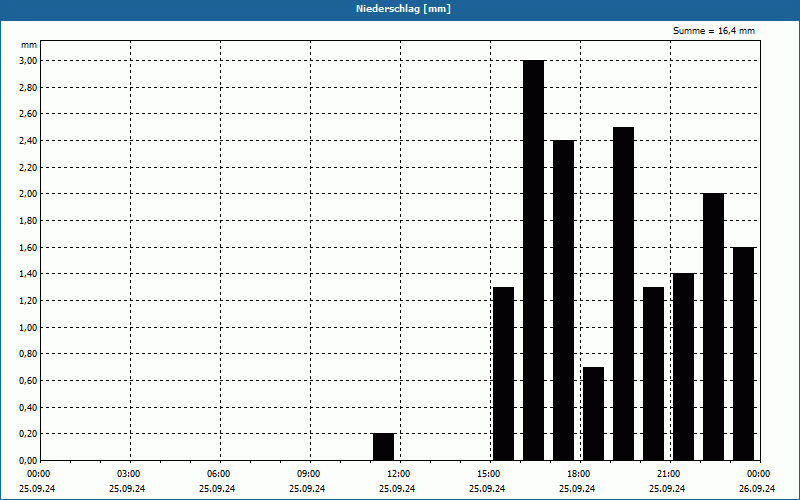Select the 1,30 mm bar just before 21:00
The height and width of the screenshot is (500, 800).
pos(654,373)
